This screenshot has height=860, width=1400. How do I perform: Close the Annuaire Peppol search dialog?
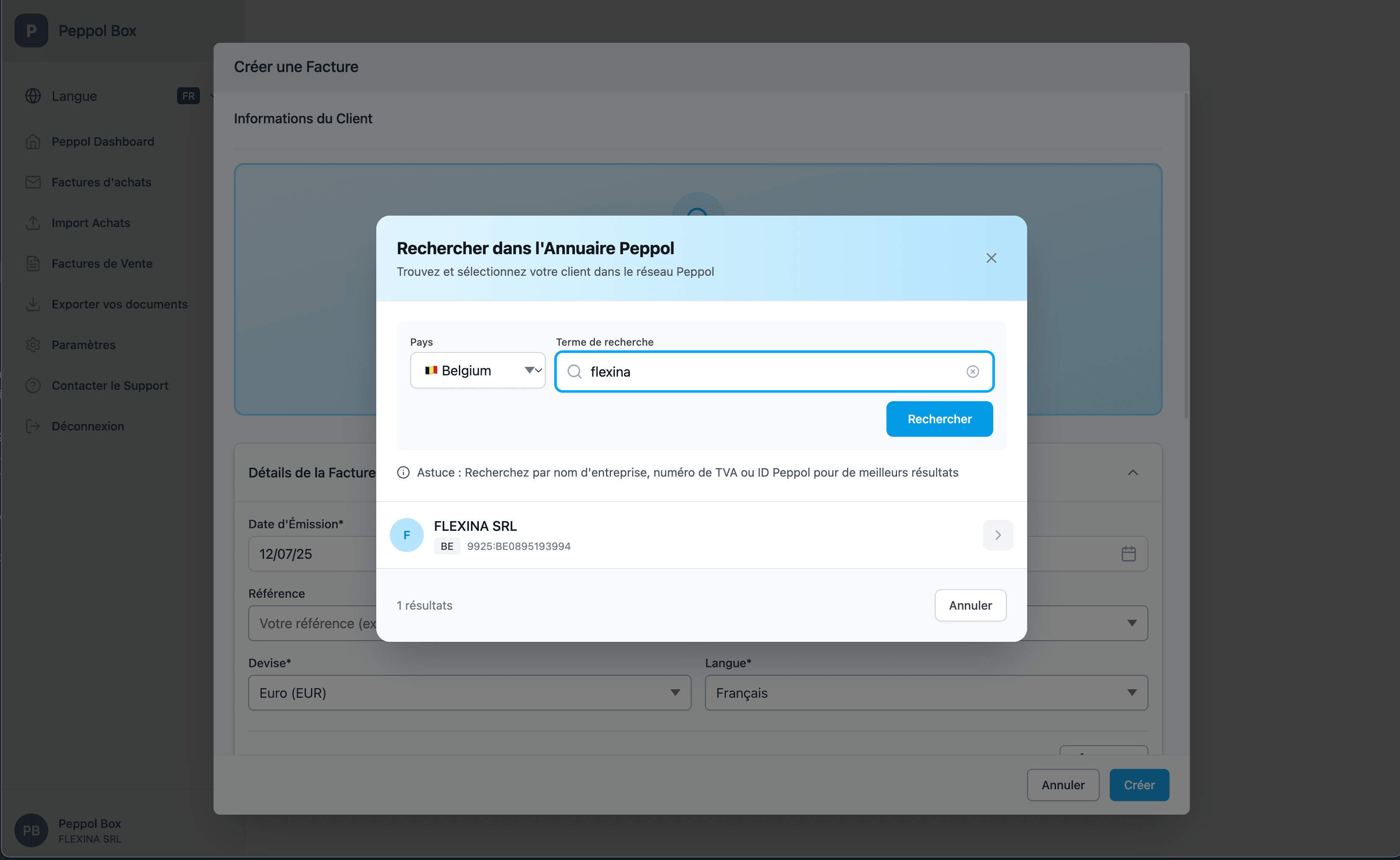[x=991, y=258]
